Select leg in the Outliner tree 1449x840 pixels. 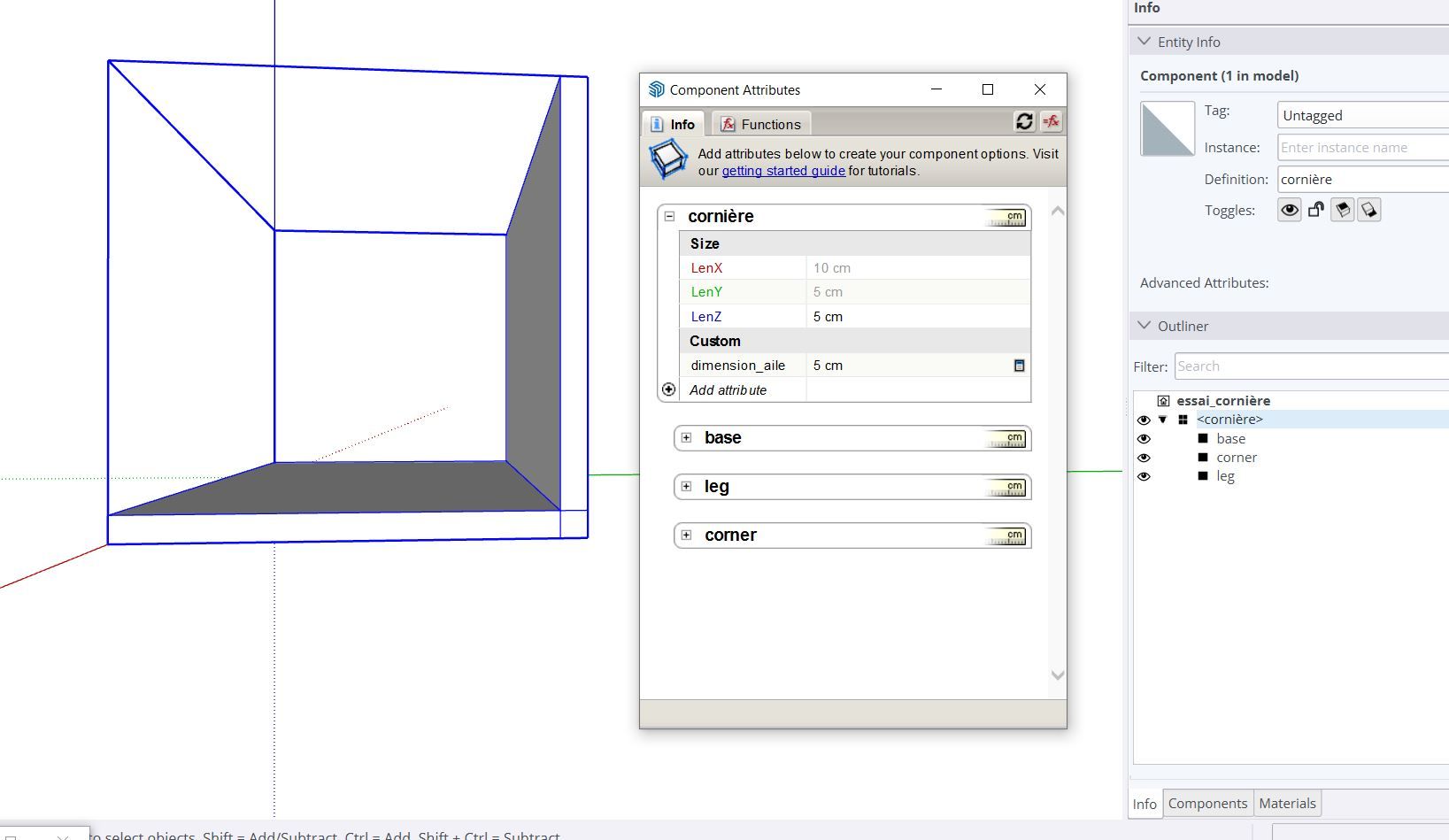pyautogui.click(x=1225, y=476)
